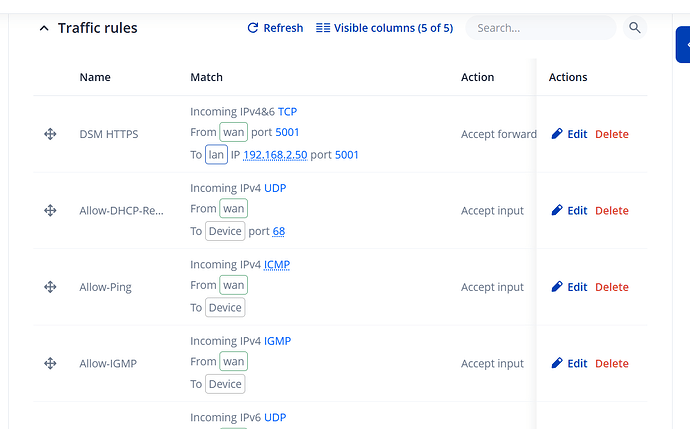
Task: Click the move handle for Allow-DHCP-Re... rule
Action: pos(50,211)
